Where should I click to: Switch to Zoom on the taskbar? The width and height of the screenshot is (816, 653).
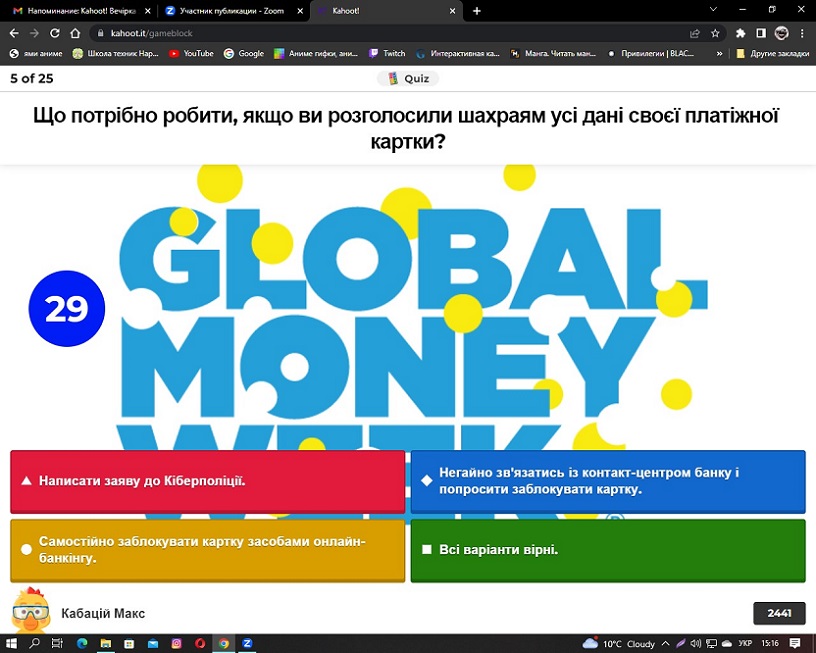247,644
